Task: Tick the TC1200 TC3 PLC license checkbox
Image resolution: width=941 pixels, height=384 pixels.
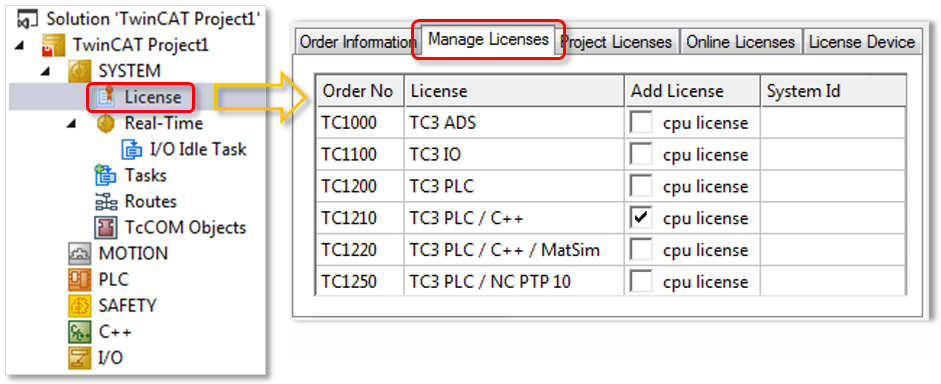Action: (x=641, y=187)
